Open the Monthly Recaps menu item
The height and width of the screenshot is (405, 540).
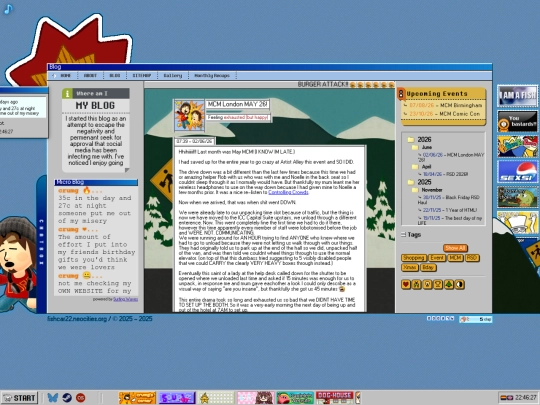(212, 75)
